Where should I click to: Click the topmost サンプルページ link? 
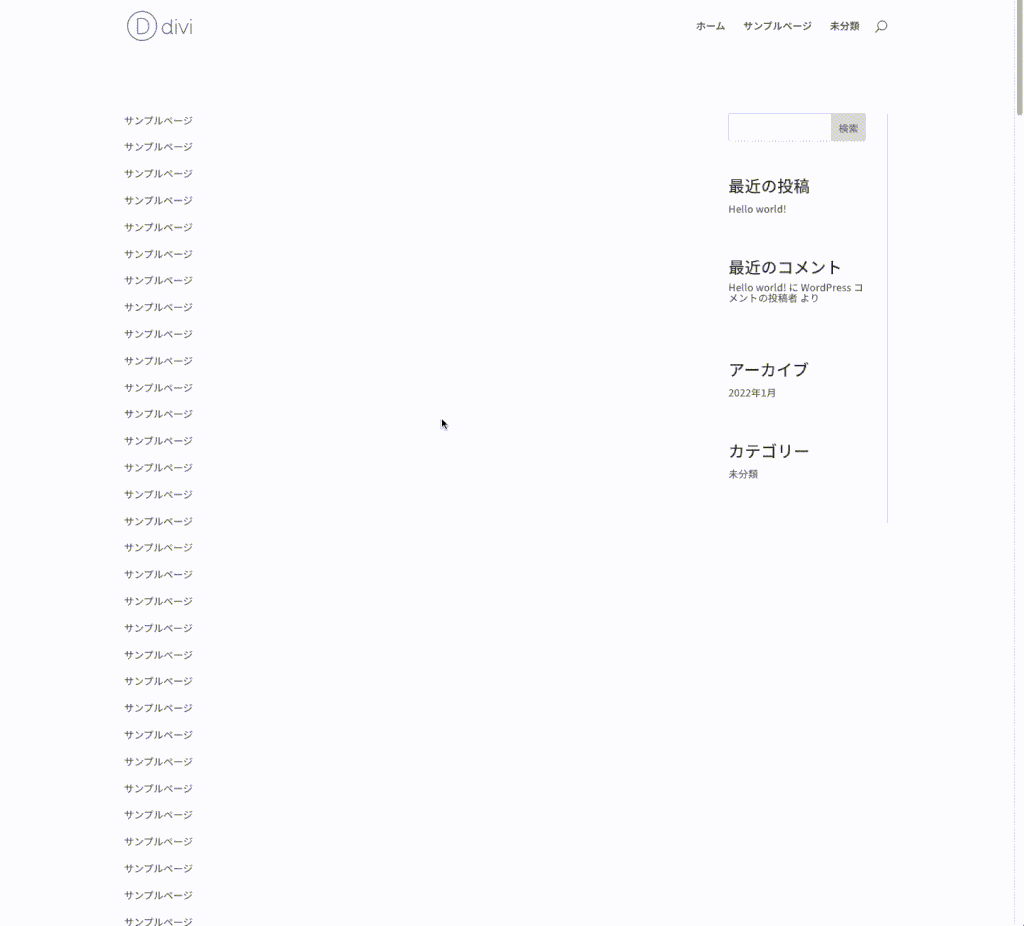point(158,120)
